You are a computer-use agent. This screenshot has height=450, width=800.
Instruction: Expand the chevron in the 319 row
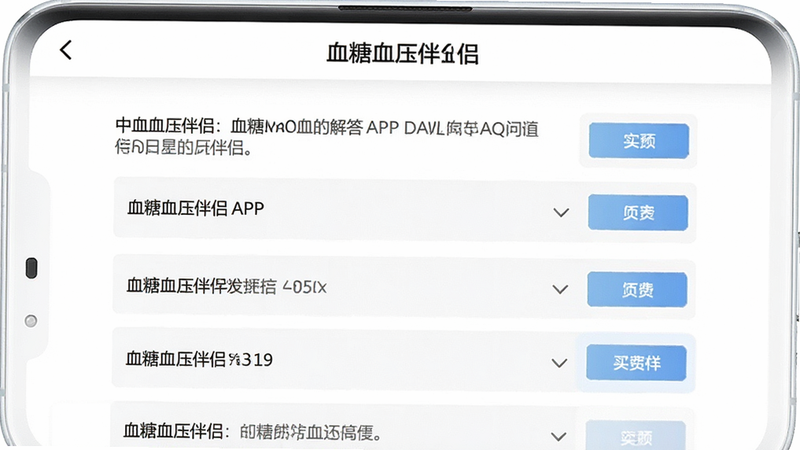[x=560, y=363]
